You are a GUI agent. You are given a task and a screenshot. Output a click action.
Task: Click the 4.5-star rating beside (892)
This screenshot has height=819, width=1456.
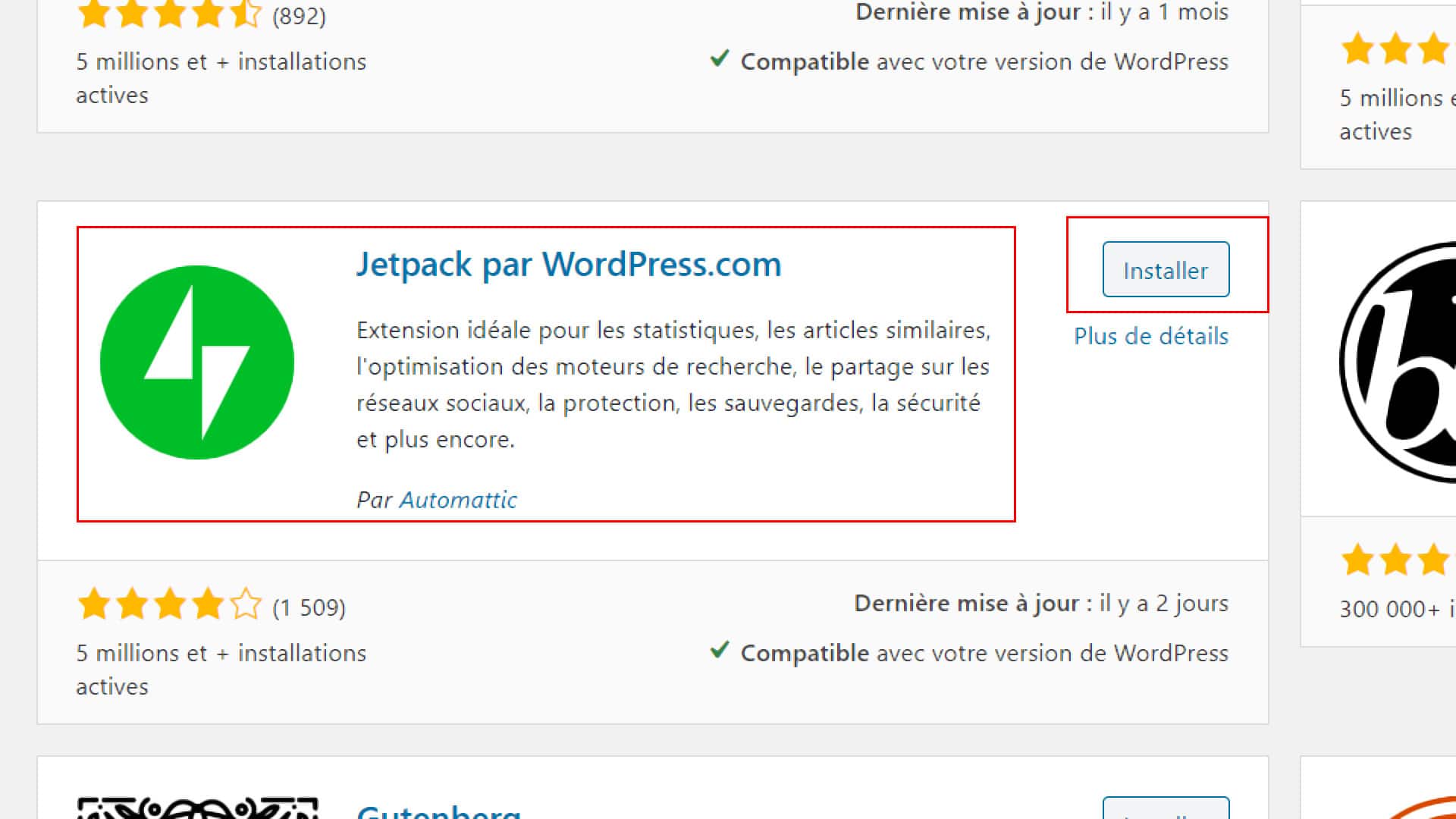click(169, 14)
